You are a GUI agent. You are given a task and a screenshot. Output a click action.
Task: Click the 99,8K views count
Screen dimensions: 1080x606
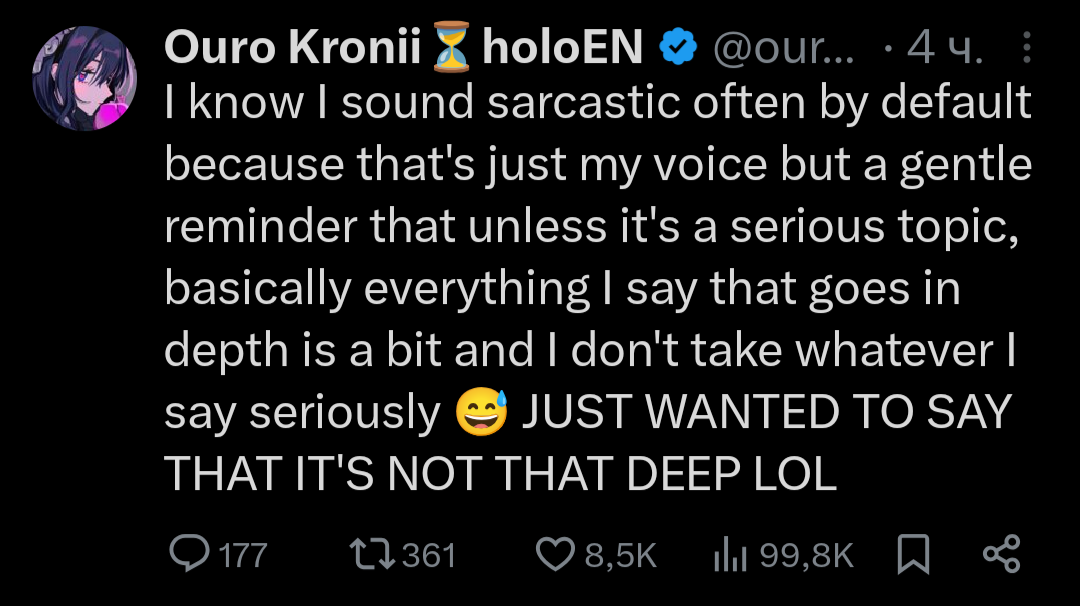(806, 555)
